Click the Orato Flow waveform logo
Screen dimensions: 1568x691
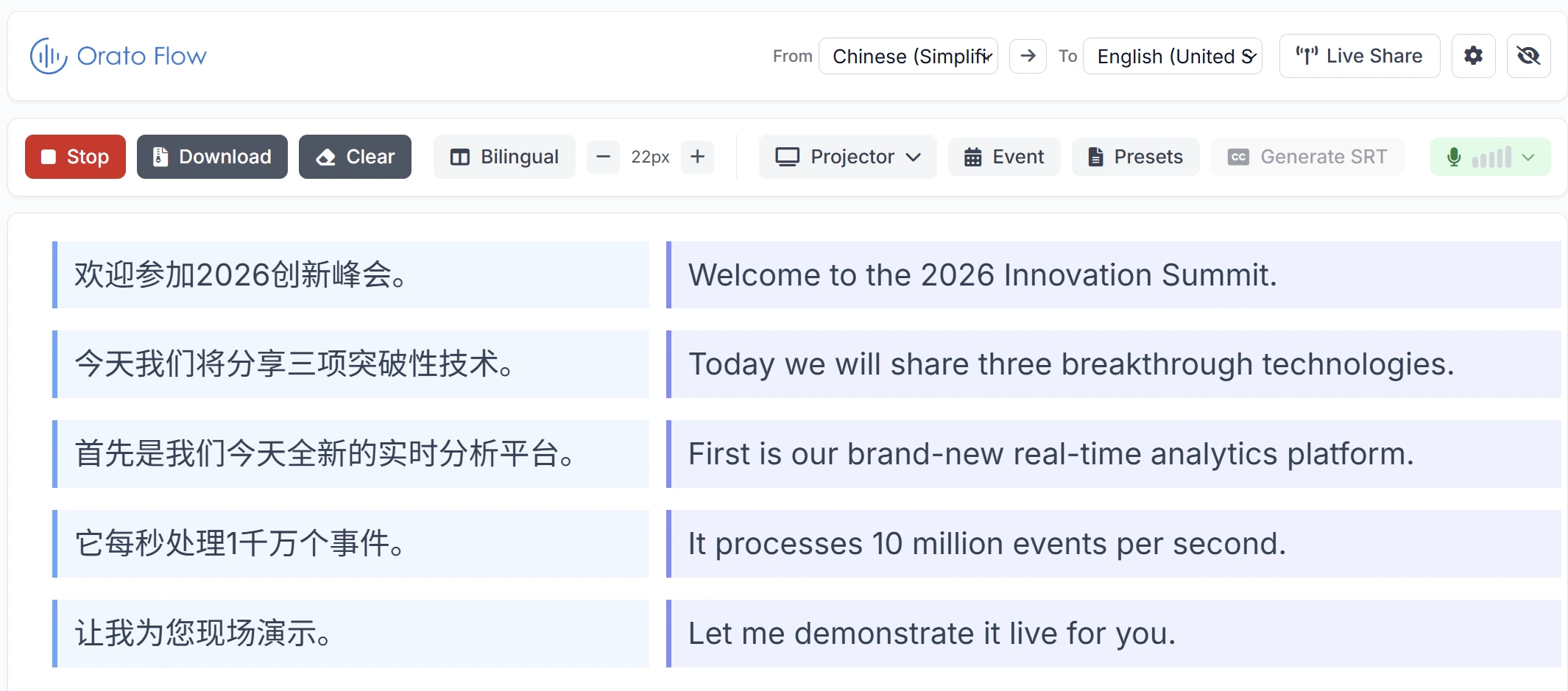pos(49,56)
